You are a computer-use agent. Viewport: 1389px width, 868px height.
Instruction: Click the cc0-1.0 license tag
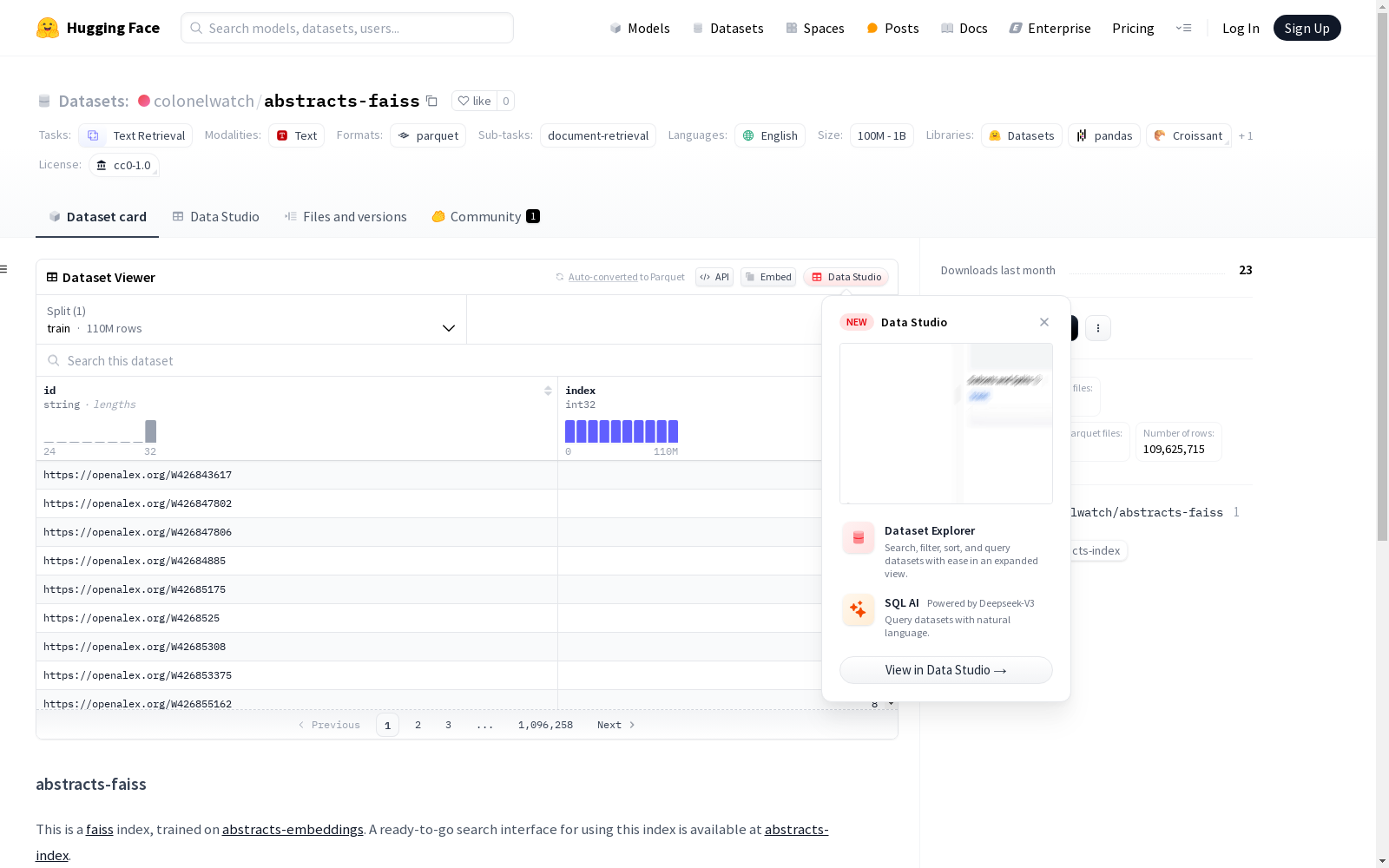tap(123, 165)
